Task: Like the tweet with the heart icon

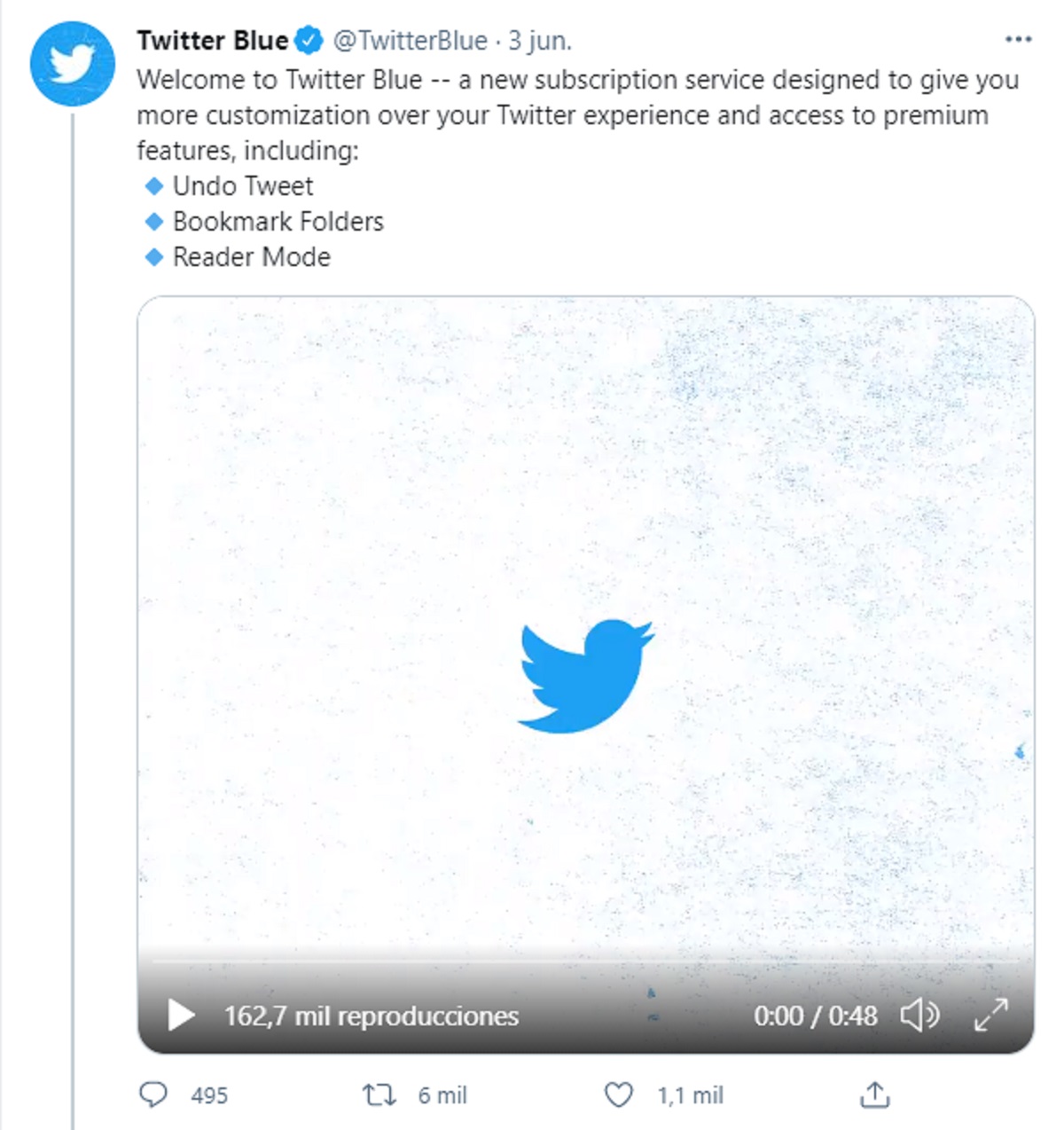Action: pos(618,1095)
